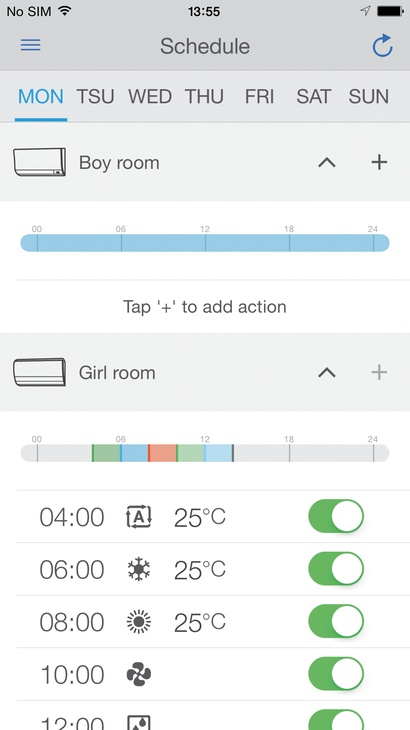Tap the blue Boy room timeline bar

click(x=205, y=243)
